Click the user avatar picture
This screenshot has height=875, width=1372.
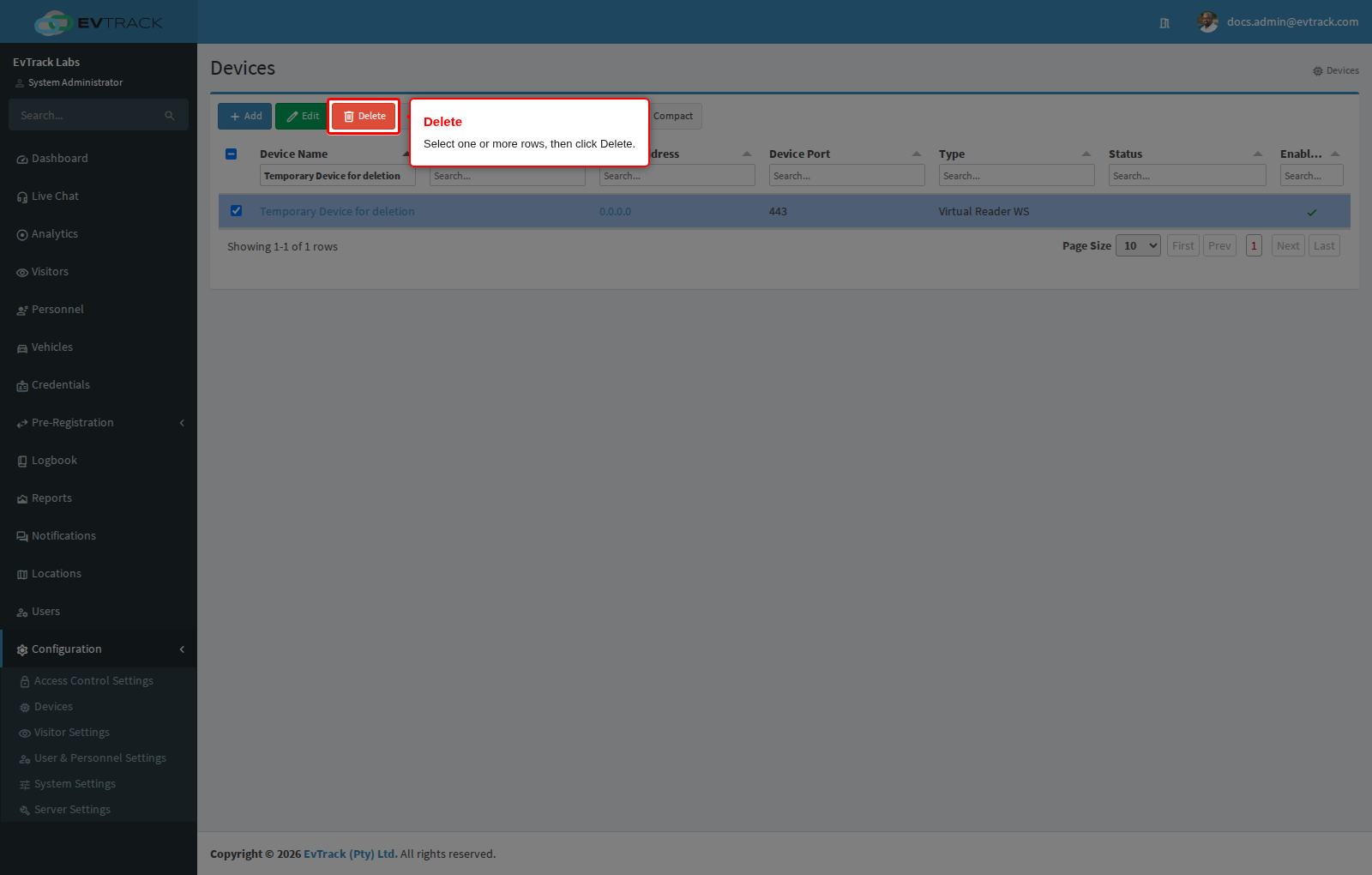pos(1207,22)
